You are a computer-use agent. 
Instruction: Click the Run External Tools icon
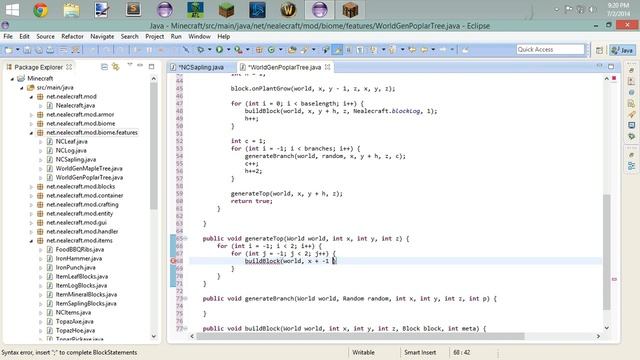(x=238, y=50)
